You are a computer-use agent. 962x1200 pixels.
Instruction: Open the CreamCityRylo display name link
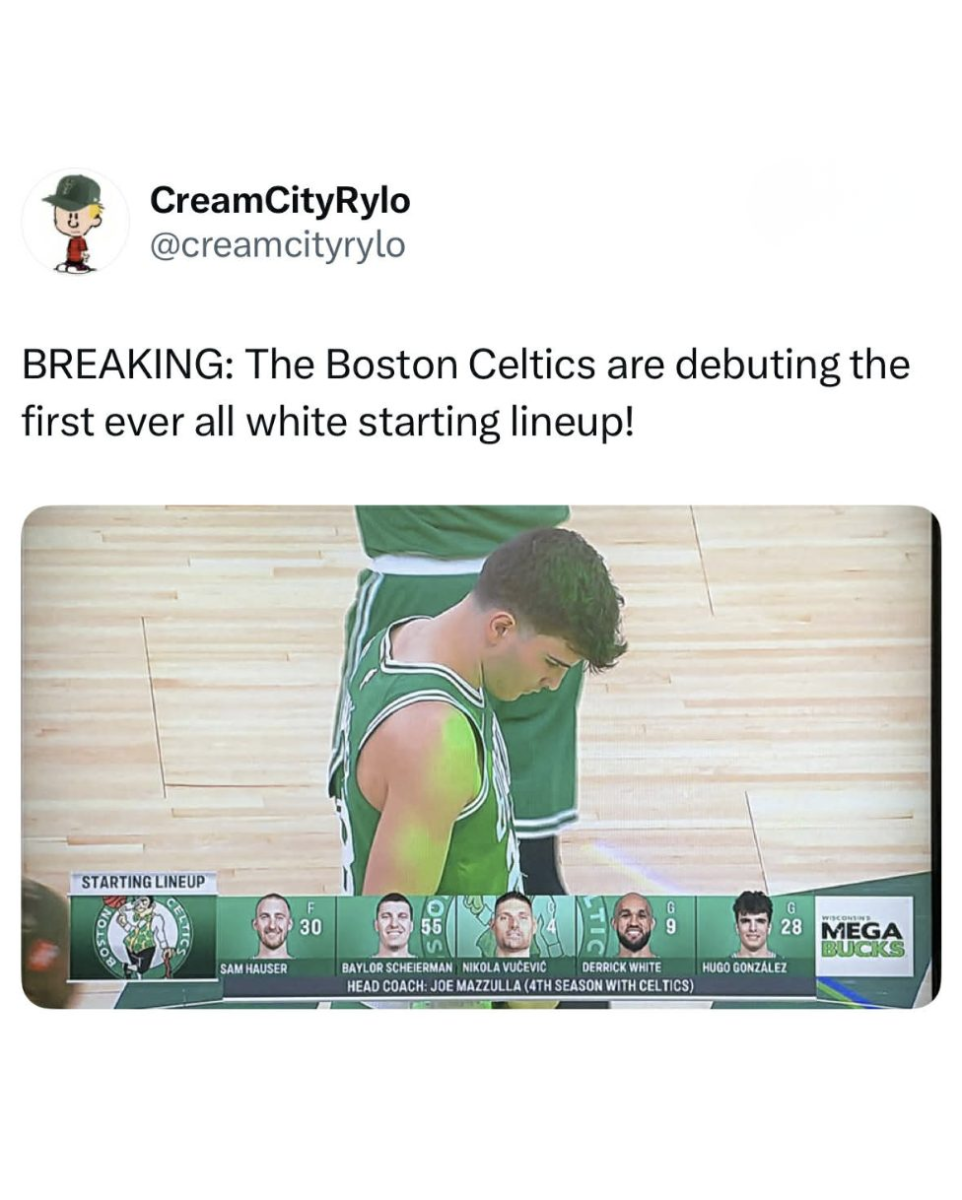[280, 200]
